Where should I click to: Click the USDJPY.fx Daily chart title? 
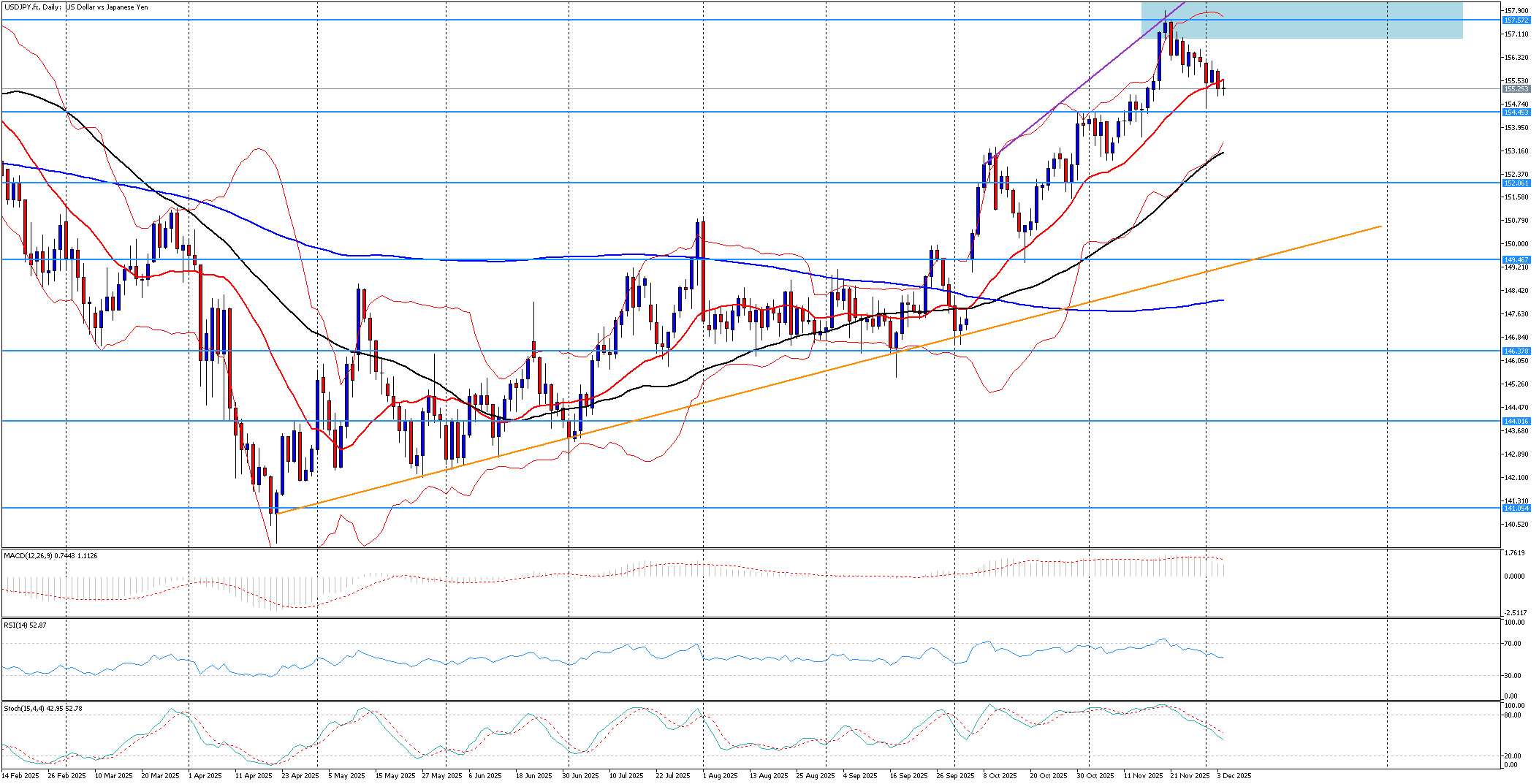coord(75,7)
